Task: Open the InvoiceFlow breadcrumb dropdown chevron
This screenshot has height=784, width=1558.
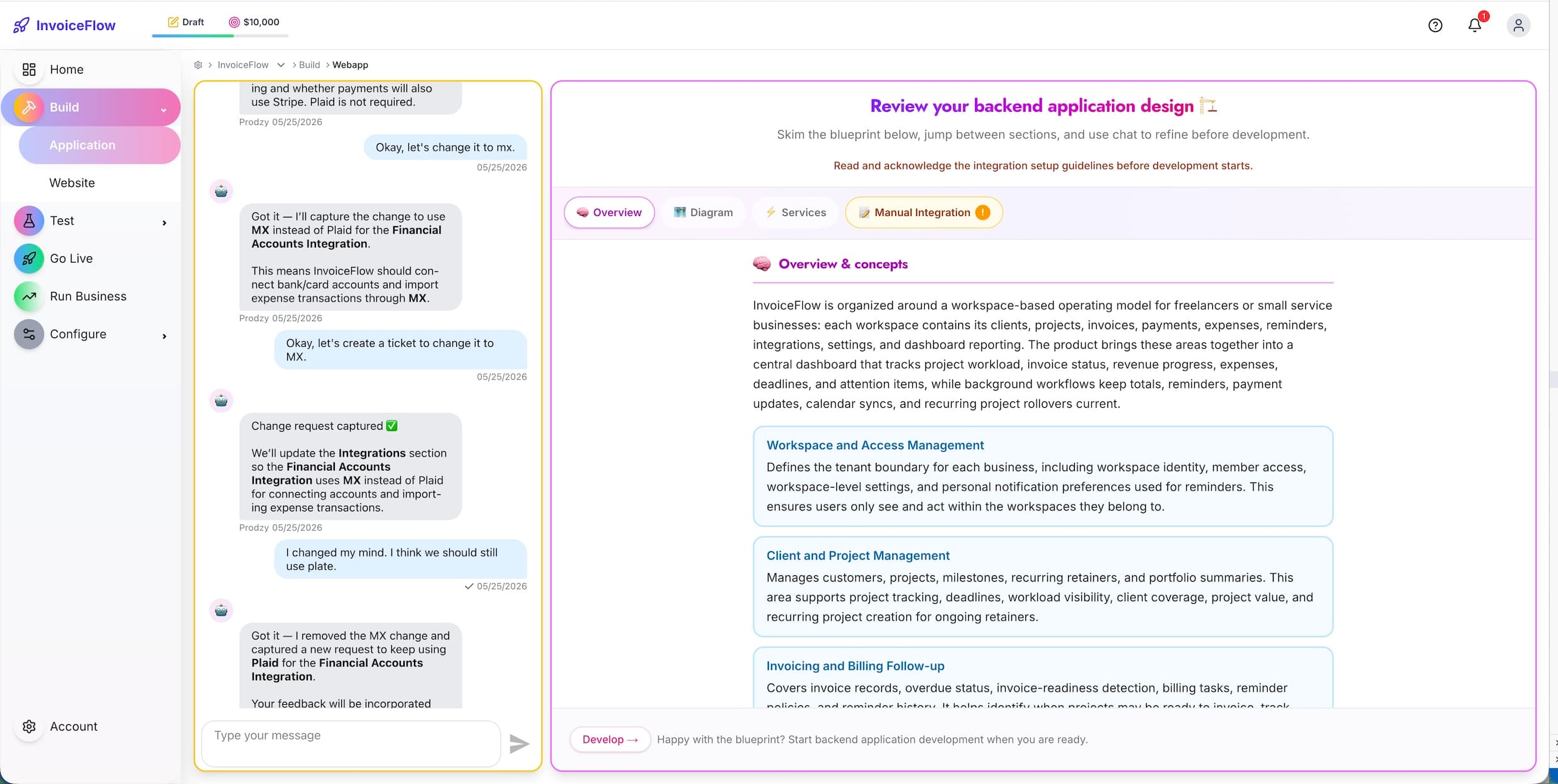Action: click(x=281, y=65)
